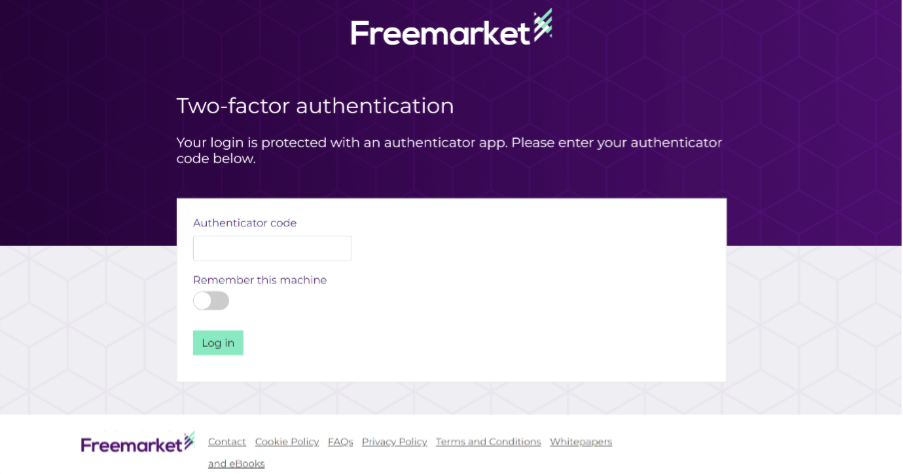Click the footer Freemarket wordmark

tap(131, 446)
